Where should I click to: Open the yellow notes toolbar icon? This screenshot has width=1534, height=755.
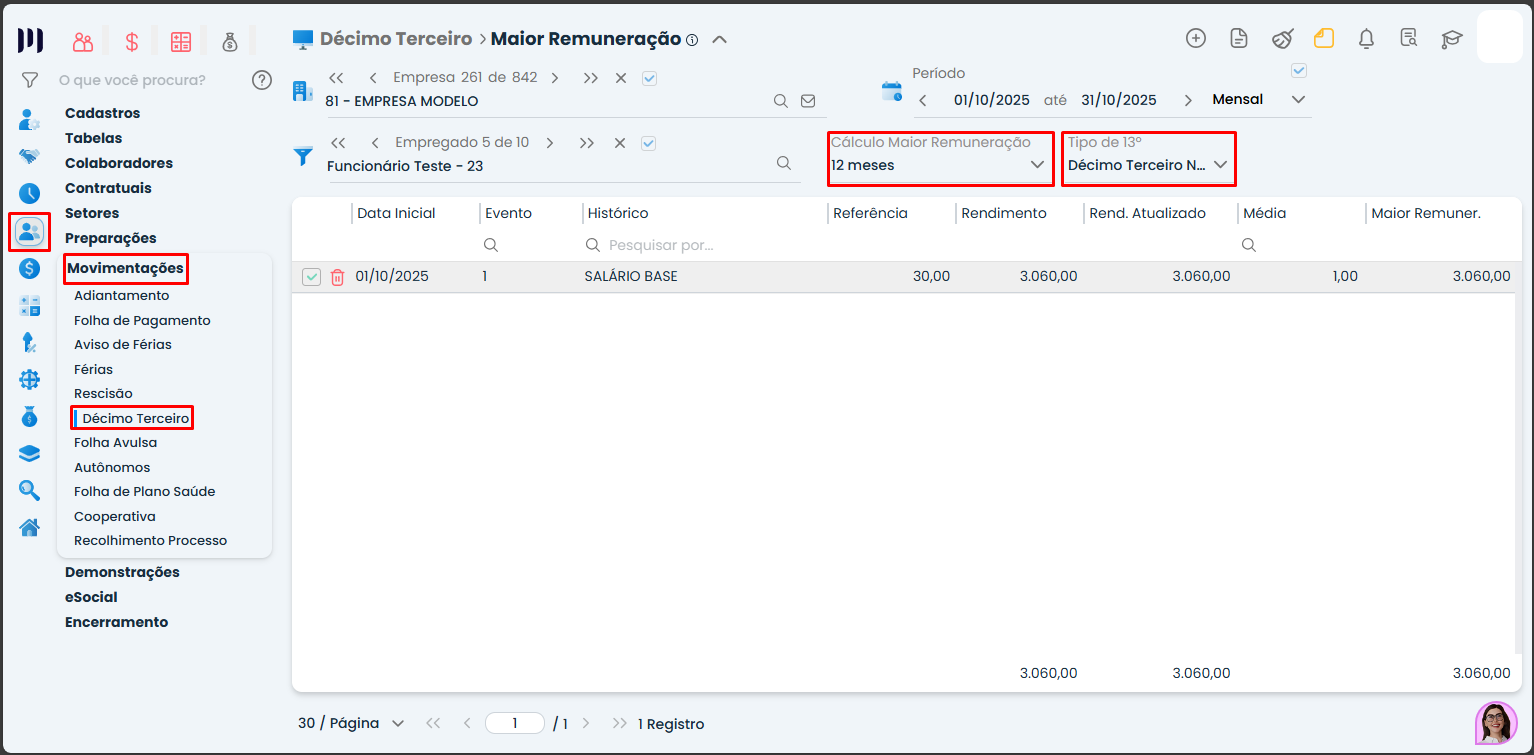[1324, 38]
